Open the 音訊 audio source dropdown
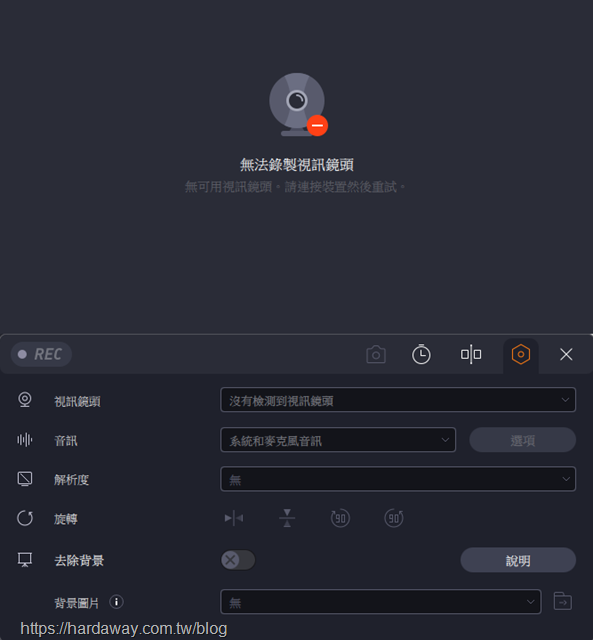This screenshot has width=593, height=640. 338,440
